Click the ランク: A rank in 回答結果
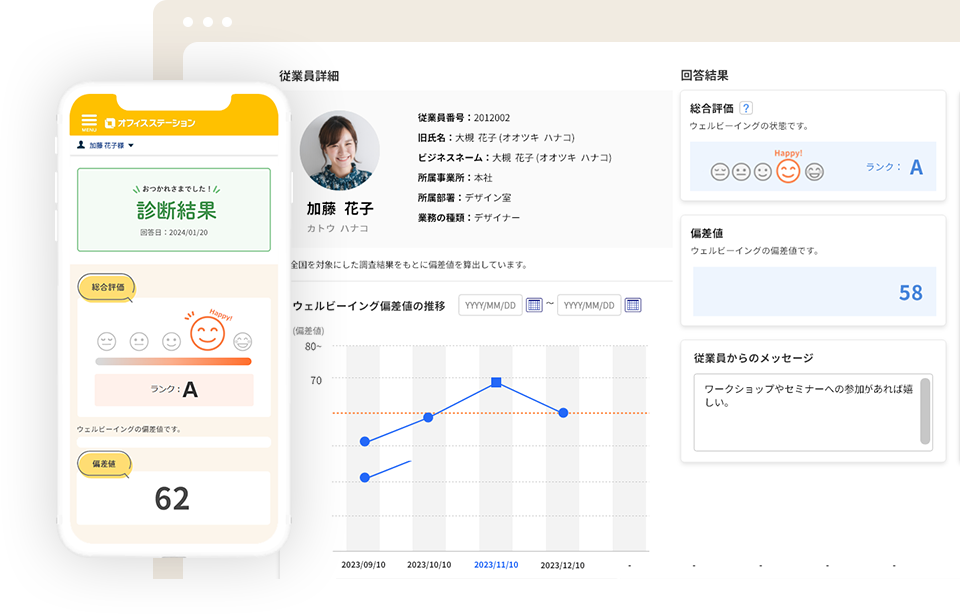The width and height of the screenshot is (960, 614). (x=894, y=167)
